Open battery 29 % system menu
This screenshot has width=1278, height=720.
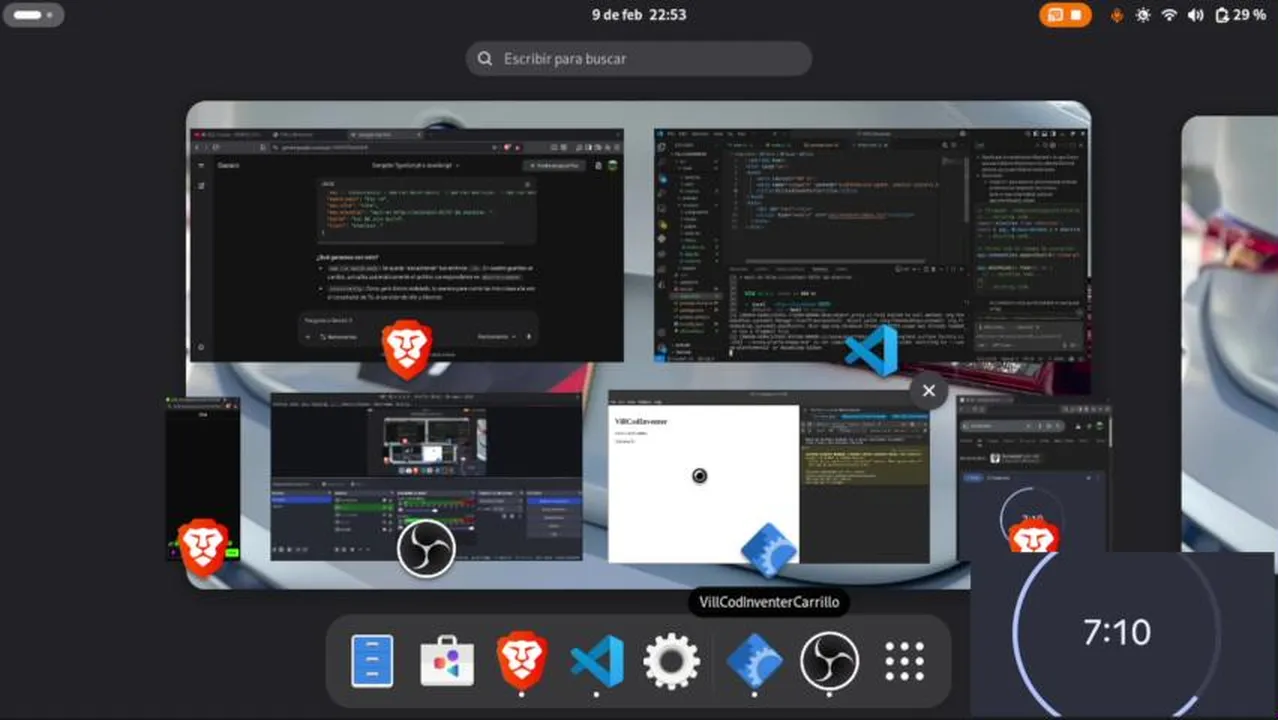click(x=1240, y=15)
